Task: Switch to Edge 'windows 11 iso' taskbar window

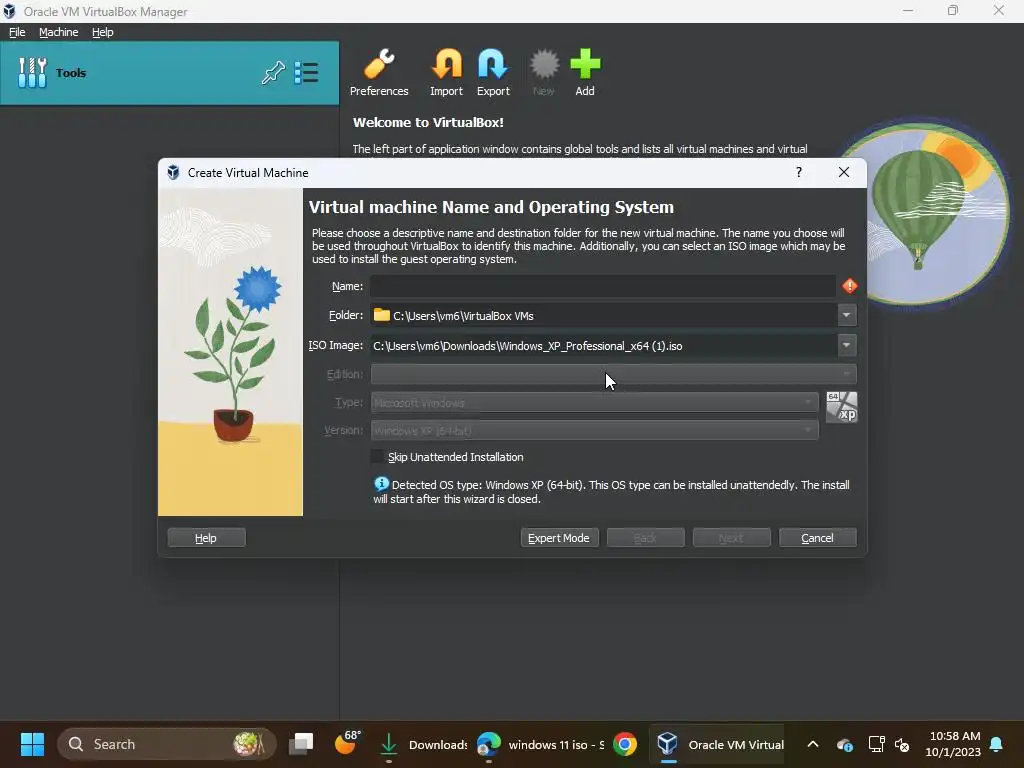Action: (541, 744)
